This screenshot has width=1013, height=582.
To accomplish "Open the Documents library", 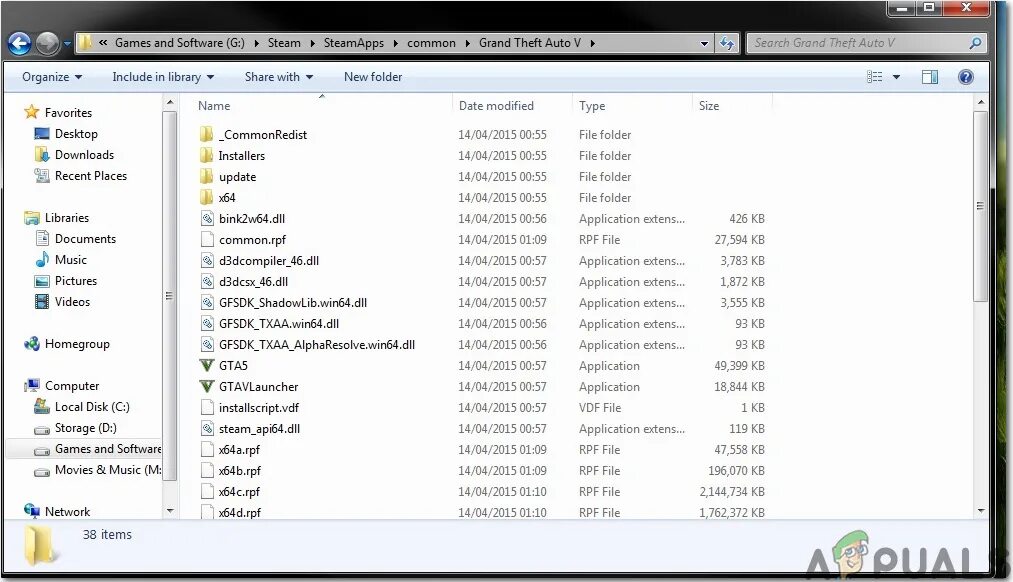I will point(85,239).
